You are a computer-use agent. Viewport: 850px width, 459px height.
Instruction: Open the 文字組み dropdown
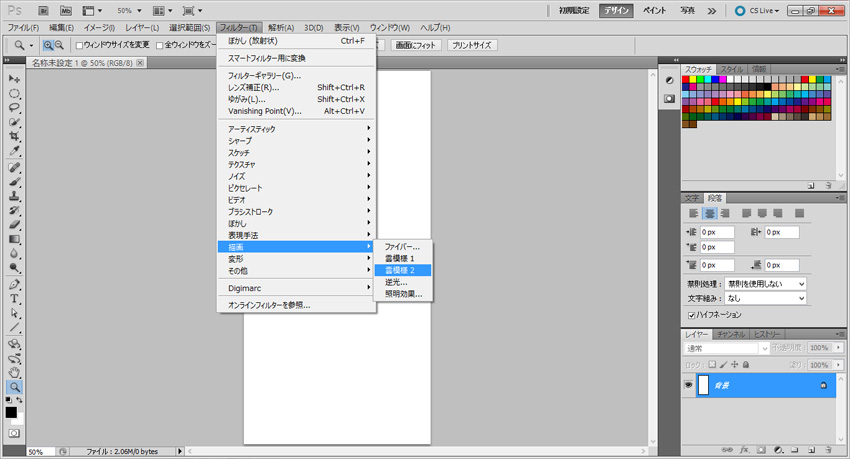[x=766, y=298]
